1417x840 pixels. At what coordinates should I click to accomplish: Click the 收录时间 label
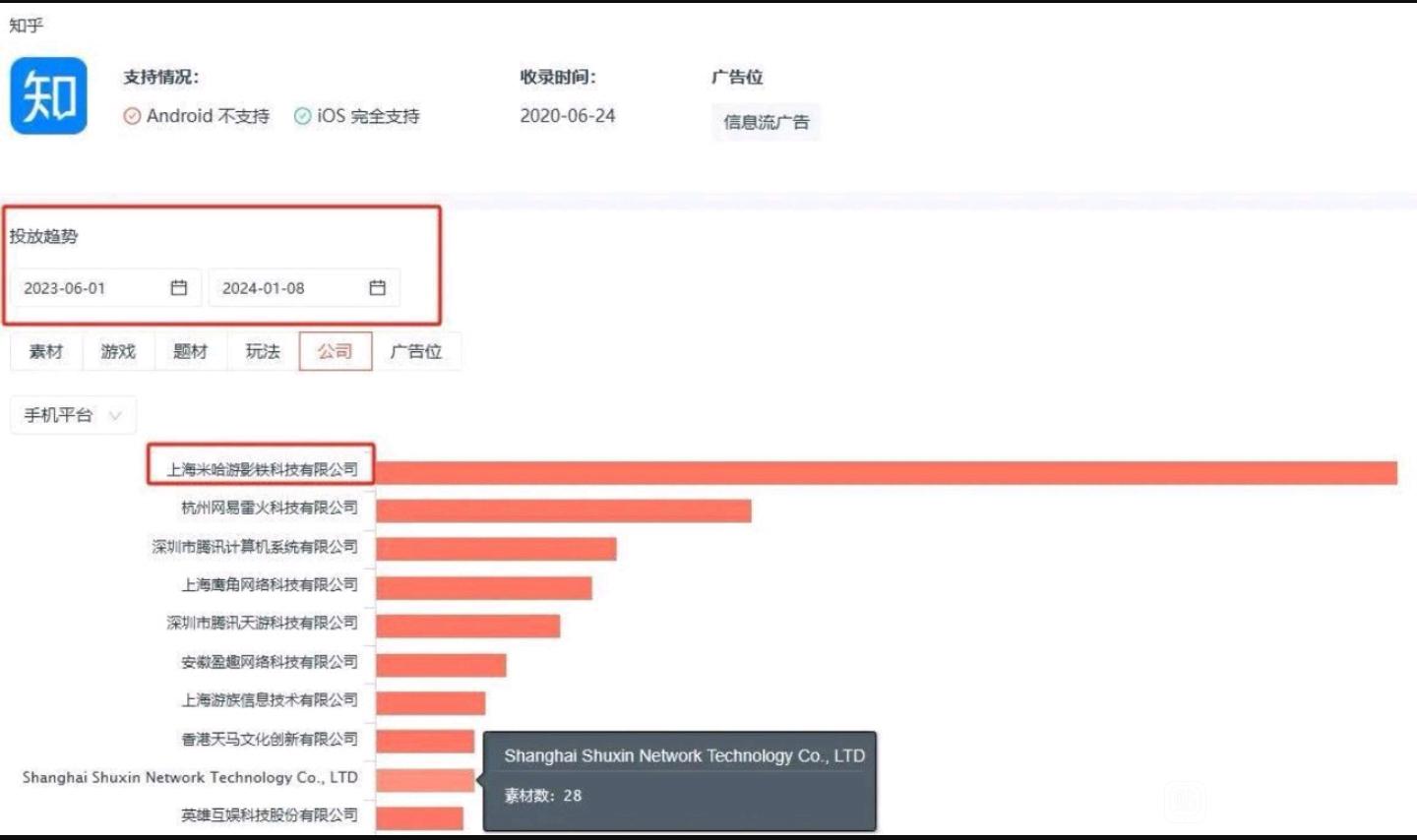(558, 77)
